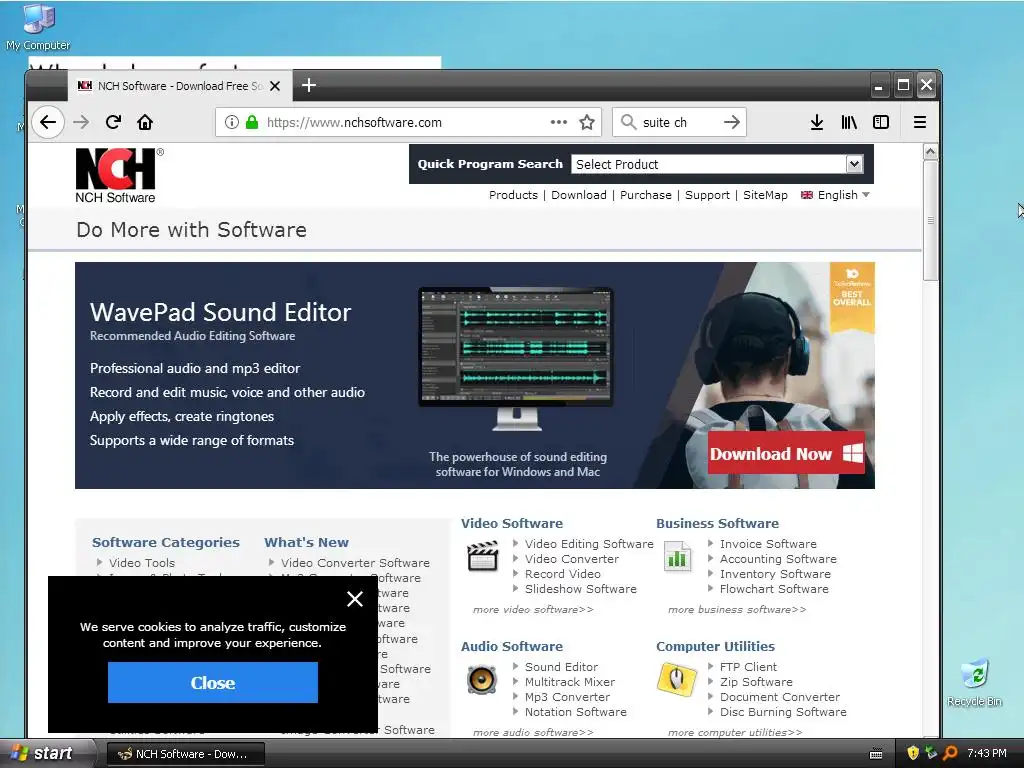Click the video clapperboard icon
The width and height of the screenshot is (1024, 768).
[x=483, y=556]
